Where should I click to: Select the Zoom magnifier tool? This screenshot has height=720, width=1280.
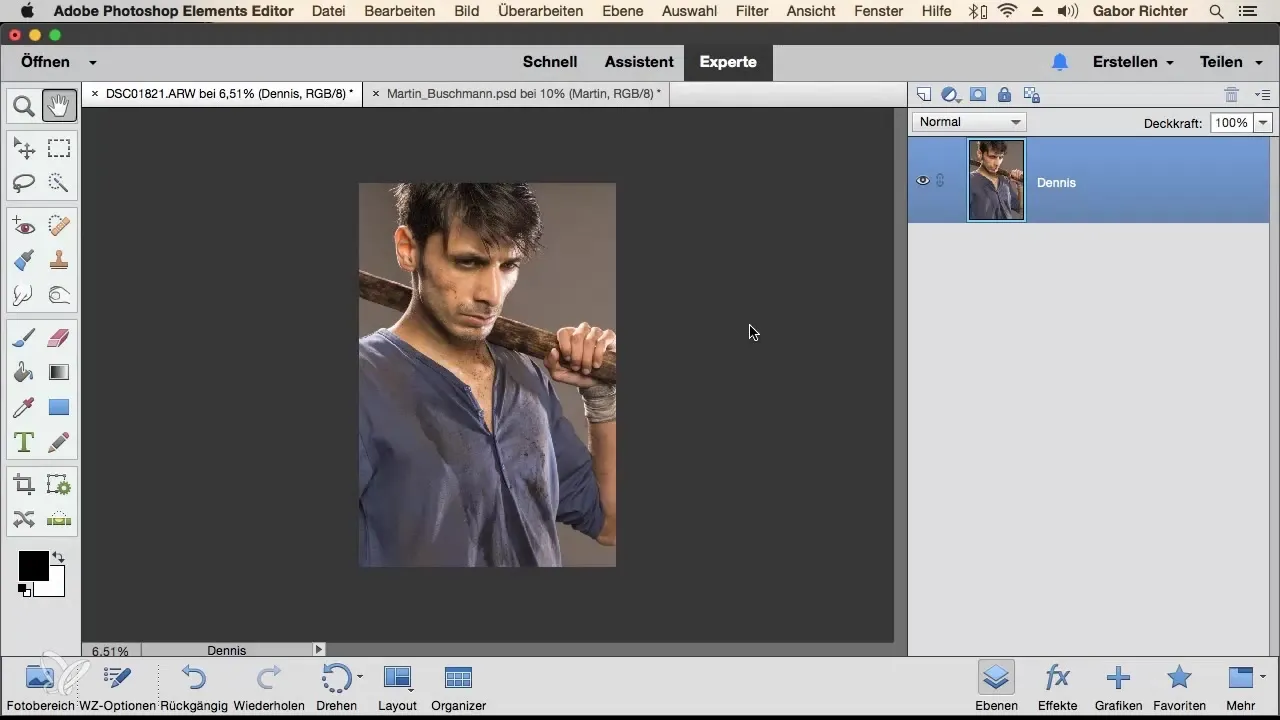[x=24, y=105]
